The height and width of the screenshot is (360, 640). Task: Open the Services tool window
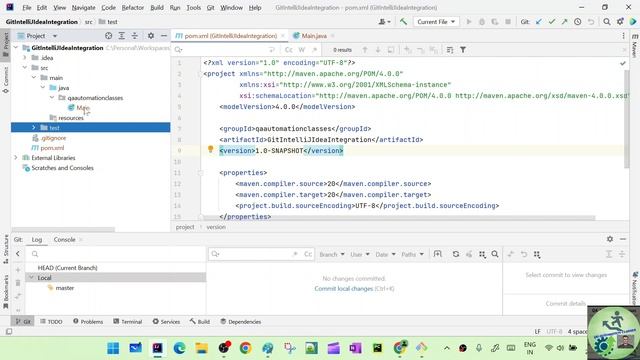click(166, 322)
